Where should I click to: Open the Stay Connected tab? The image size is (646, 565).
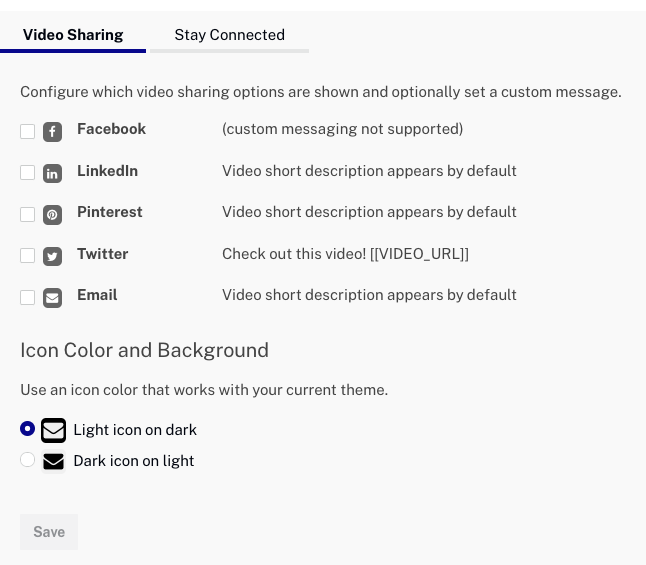coord(229,36)
